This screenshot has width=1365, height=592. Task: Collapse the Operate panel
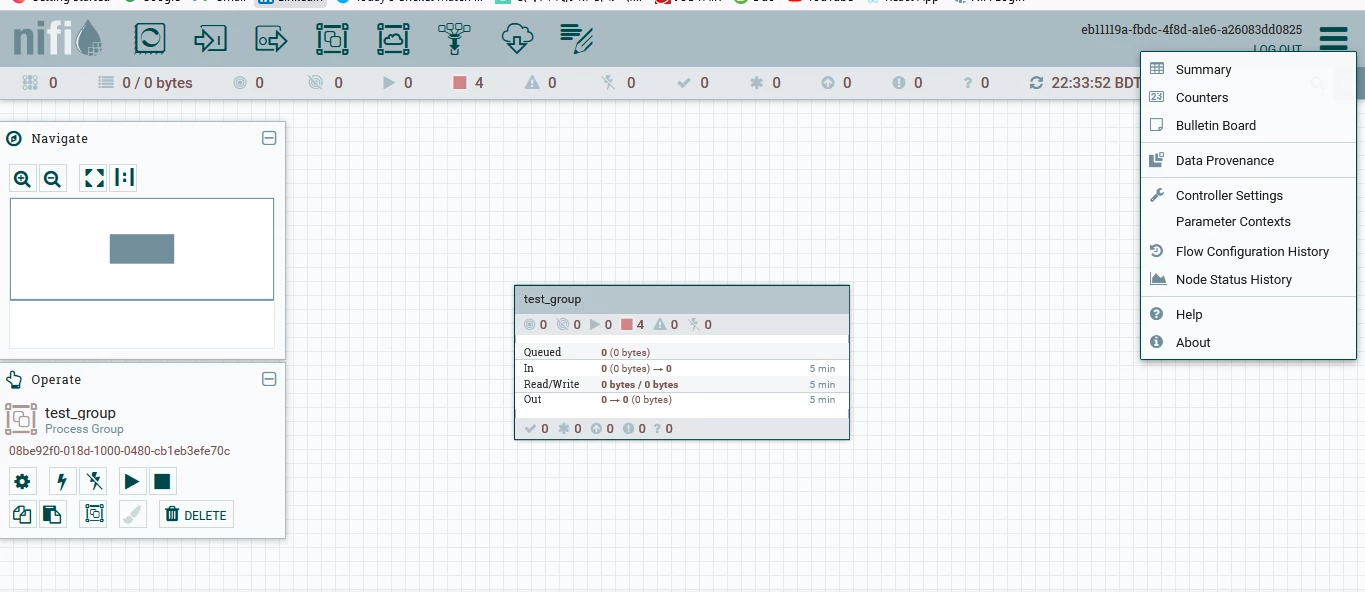tap(269, 379)
